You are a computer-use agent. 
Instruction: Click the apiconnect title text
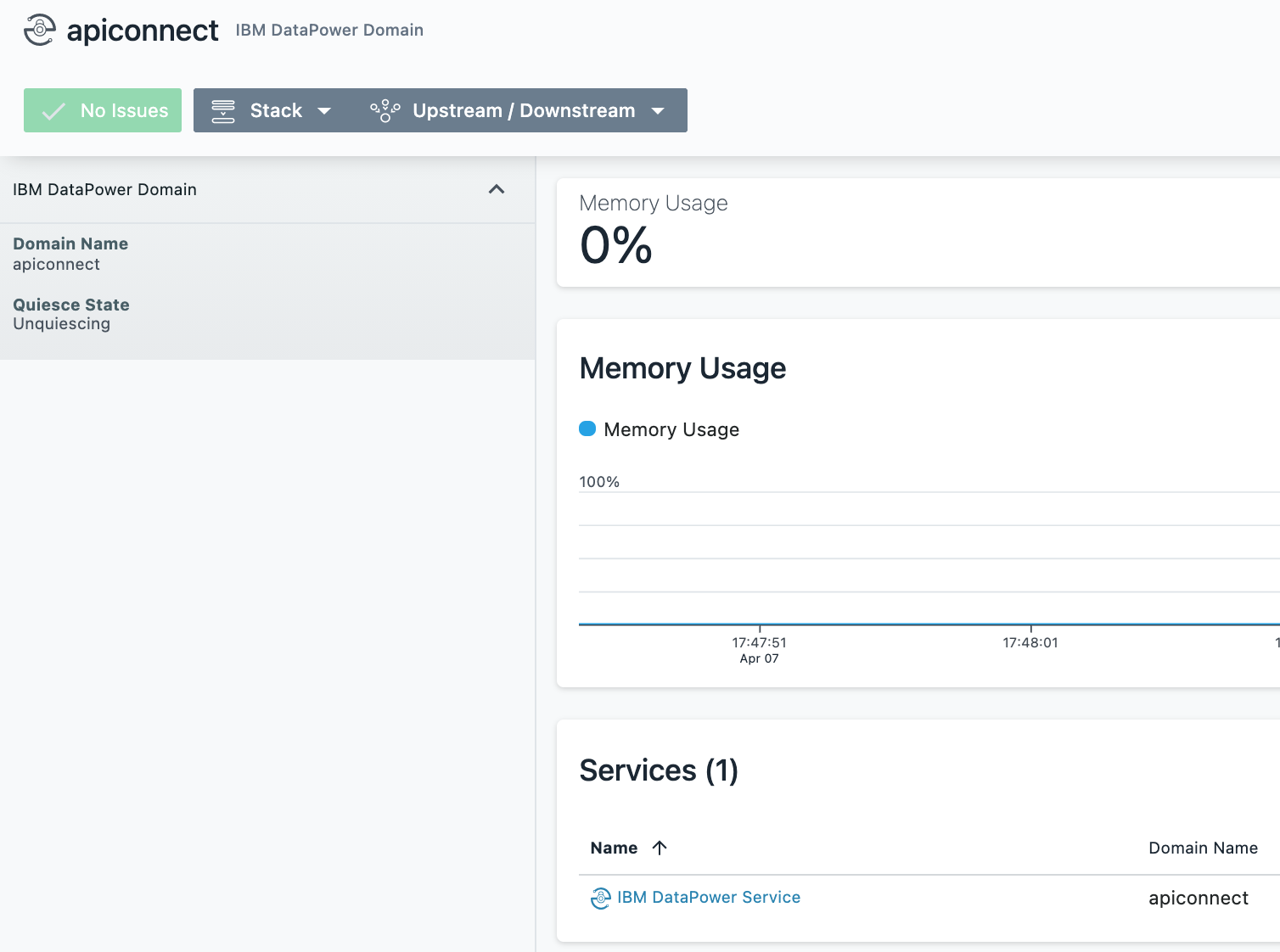[143, 31]
